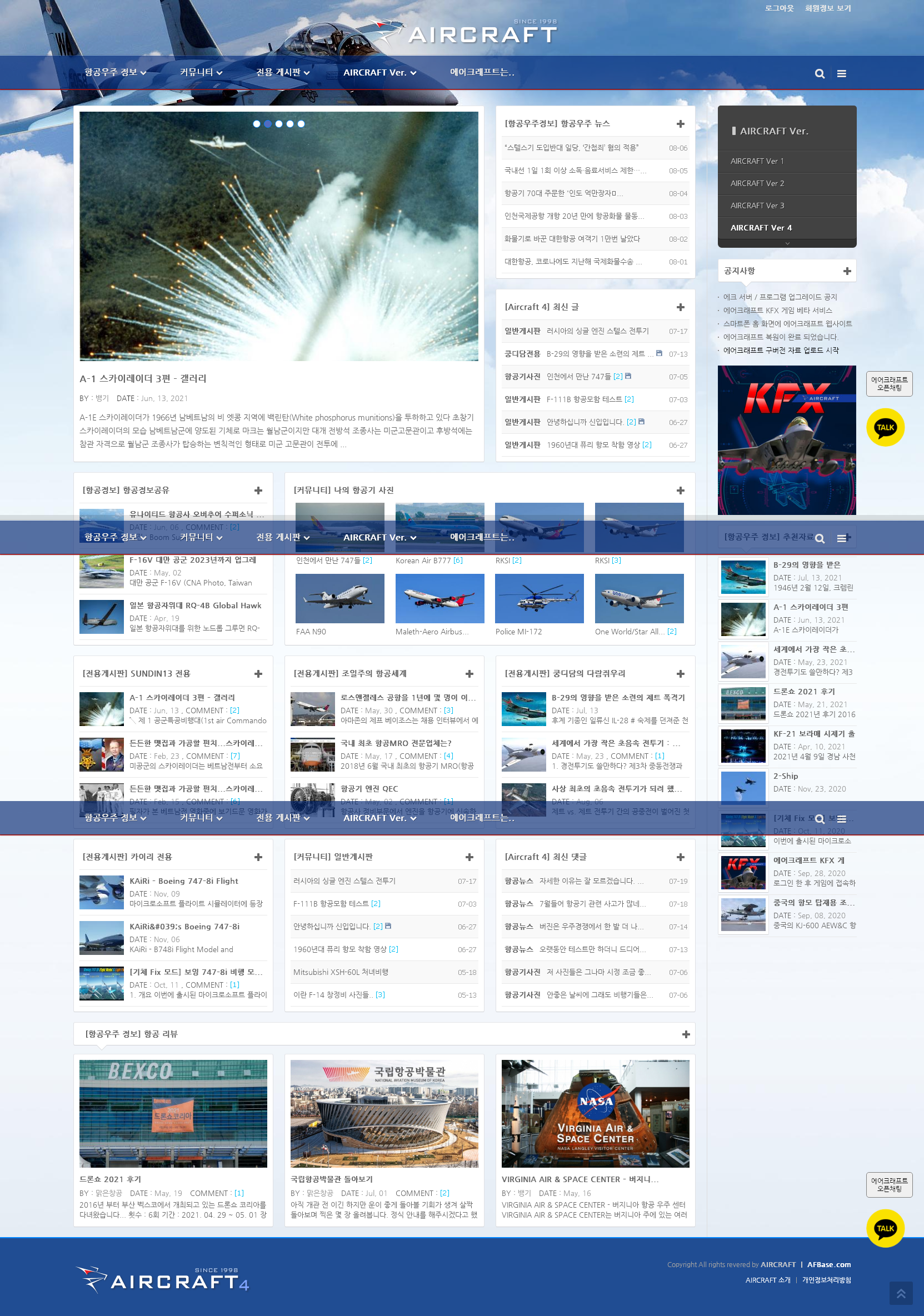Open 회원정보 보기

(828, 8)
